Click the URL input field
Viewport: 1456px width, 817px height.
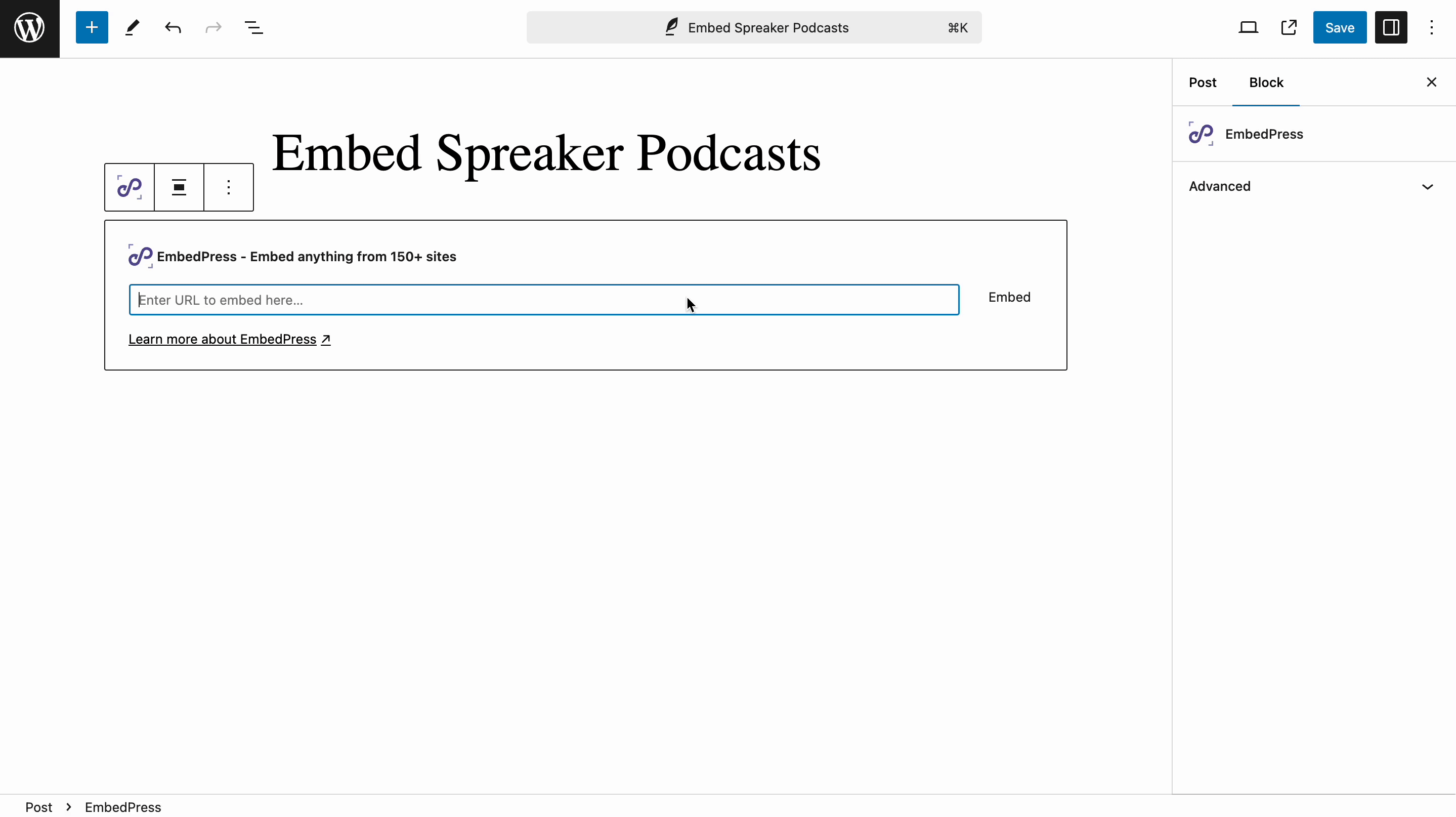(543, 300)
